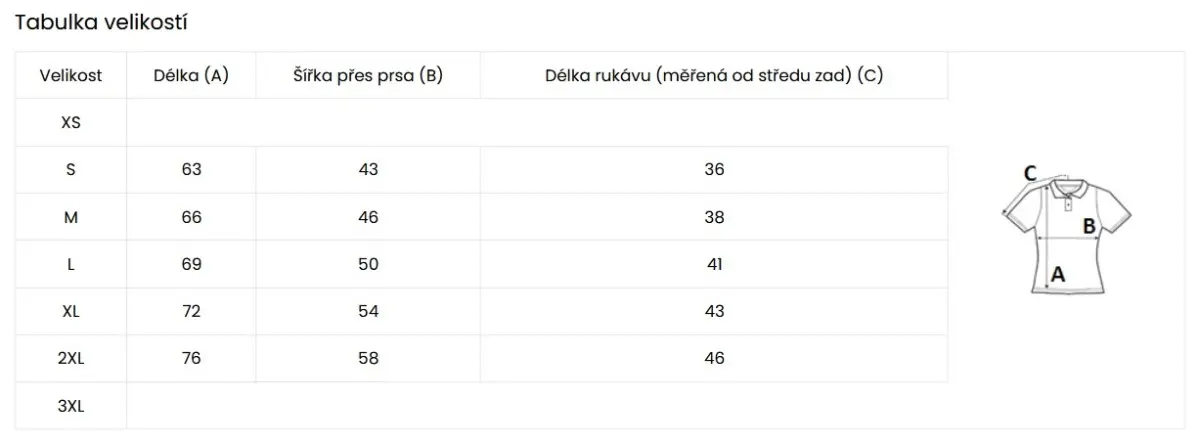Viewport: 1200px width, 445px height.
Task: Select the Šířka přes prsa (B) header
Action: (x=368, y=76)
